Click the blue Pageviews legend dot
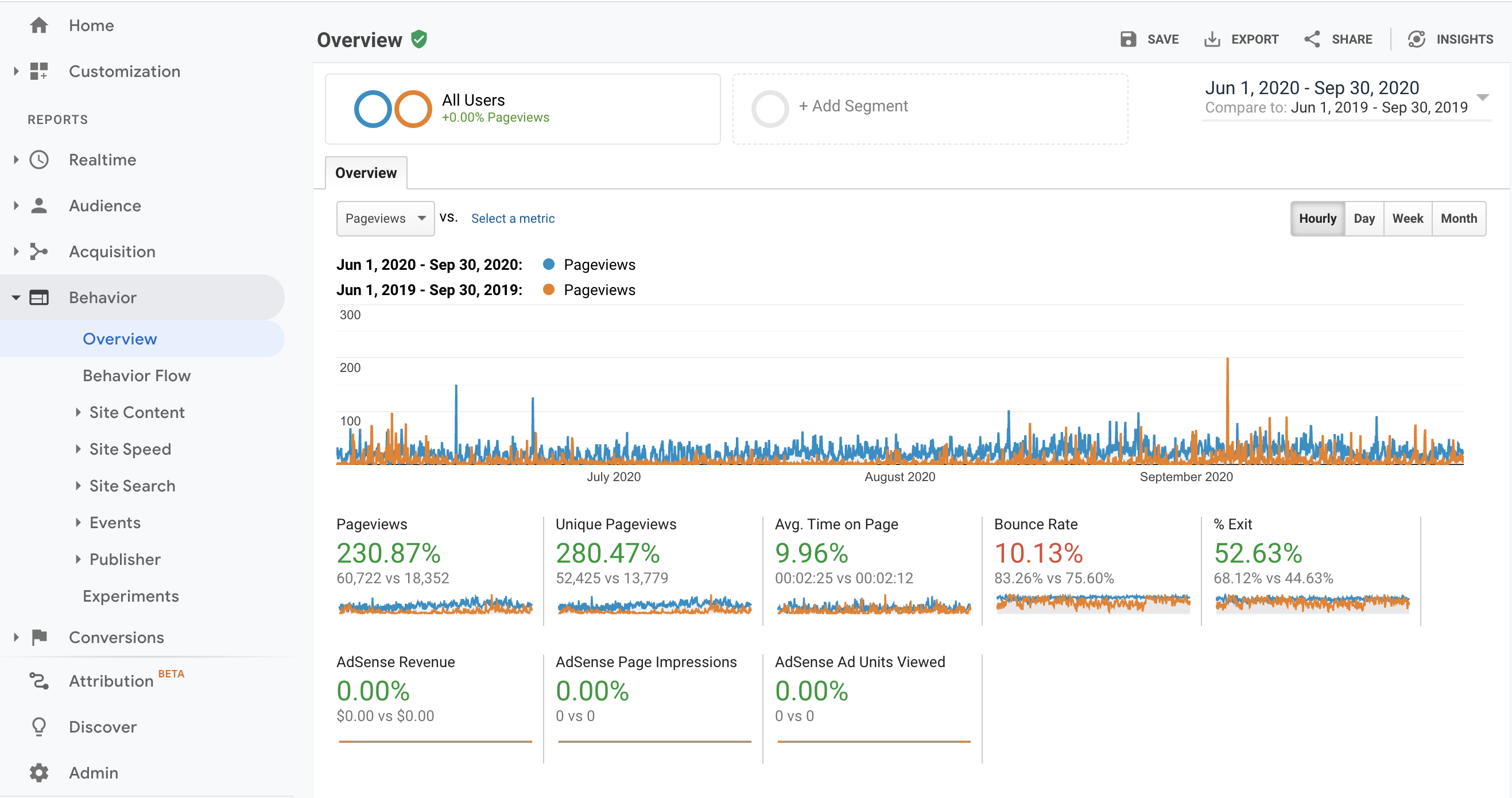The width and height of the screenshot is (1512, 798). [549, 264]
